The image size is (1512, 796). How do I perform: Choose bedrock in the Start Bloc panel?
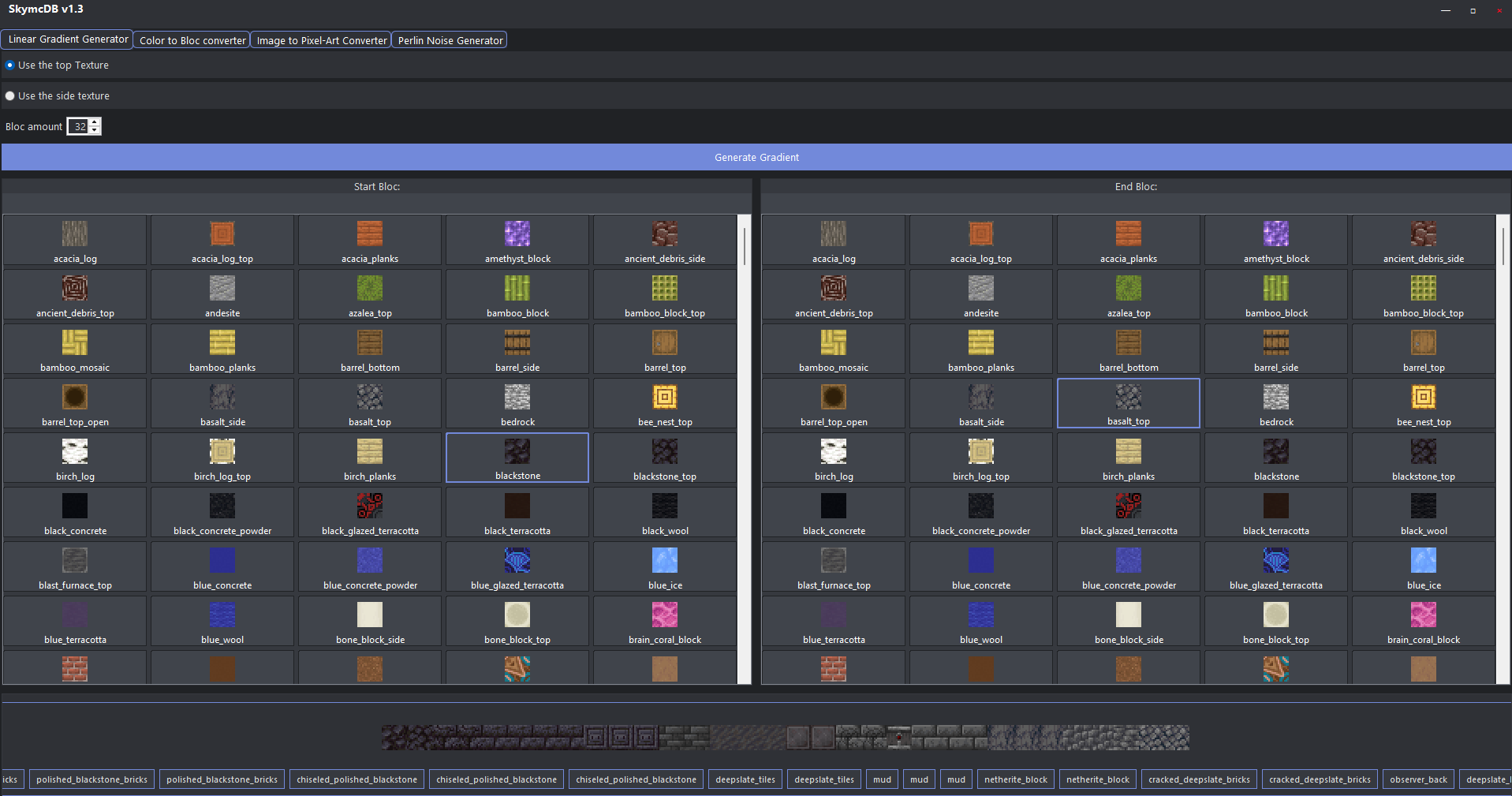(517, 403)
